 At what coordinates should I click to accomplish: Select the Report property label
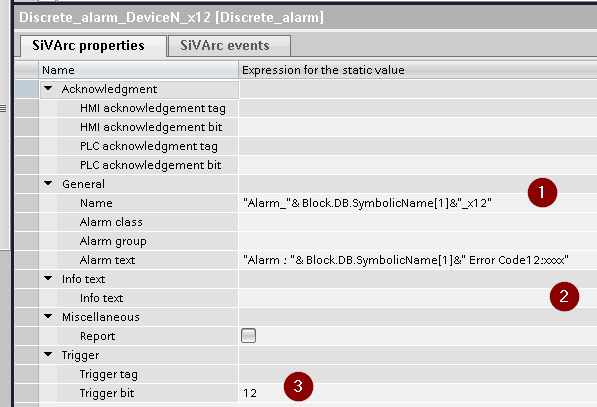tap(97, 336)
